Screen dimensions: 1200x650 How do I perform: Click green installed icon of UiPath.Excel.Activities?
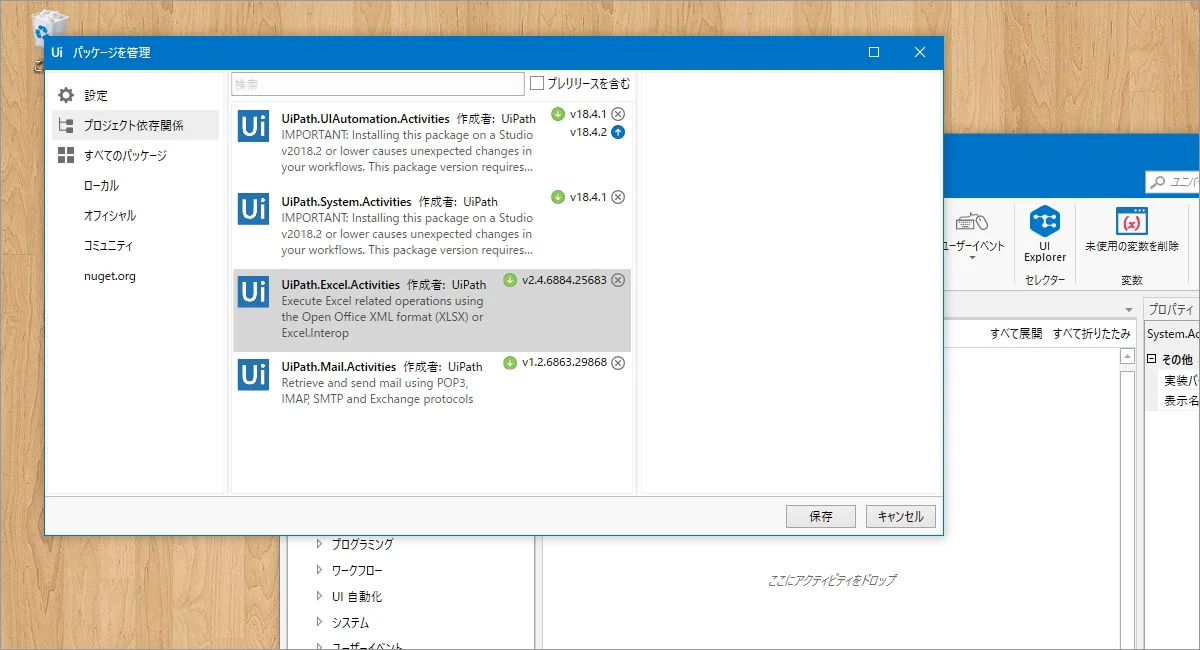tap(510, 280)
